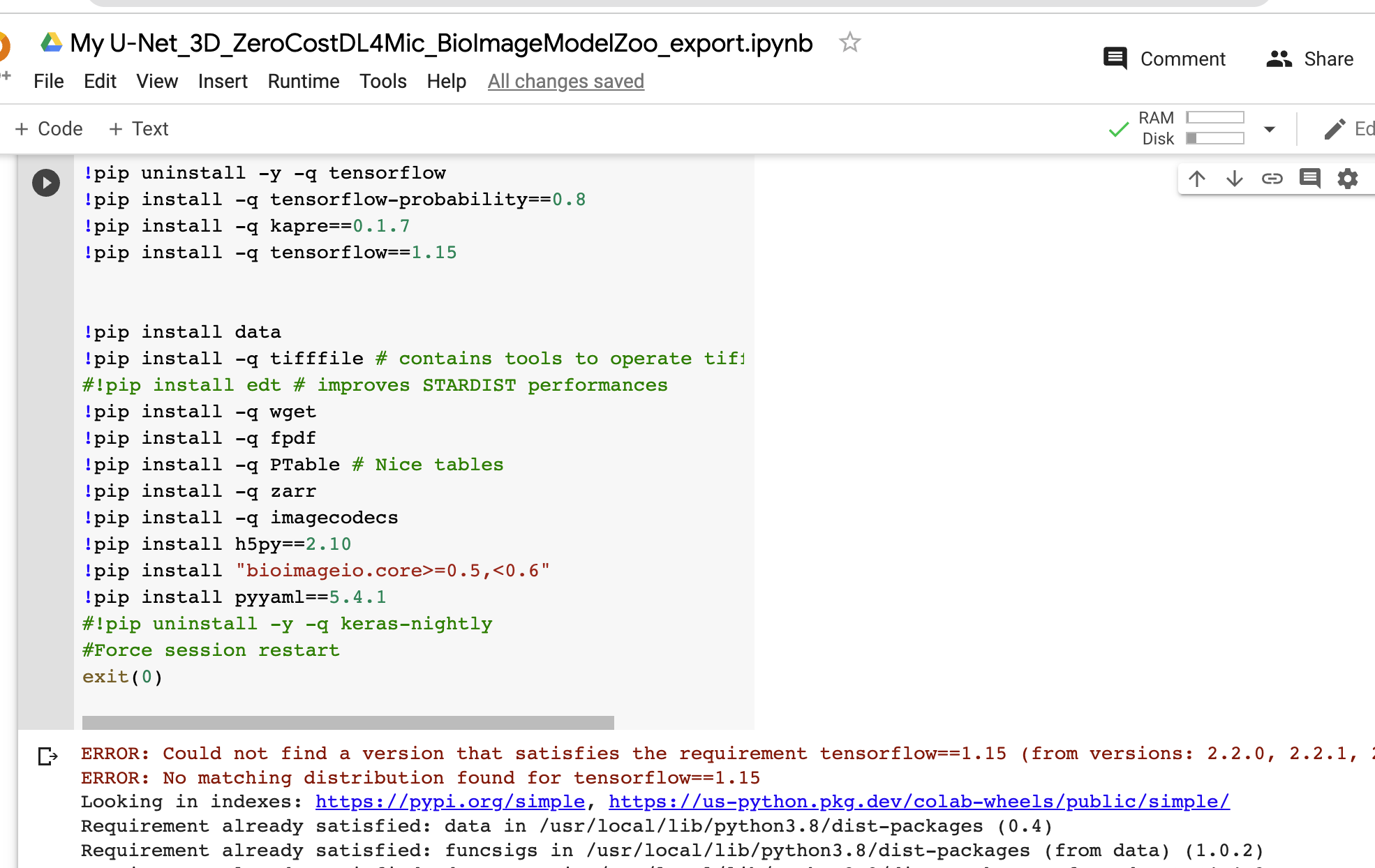The height and width of the screenshot is (868, 1375).
Task: Move cell up with arrow icon
Action: tap(1197, 179)
